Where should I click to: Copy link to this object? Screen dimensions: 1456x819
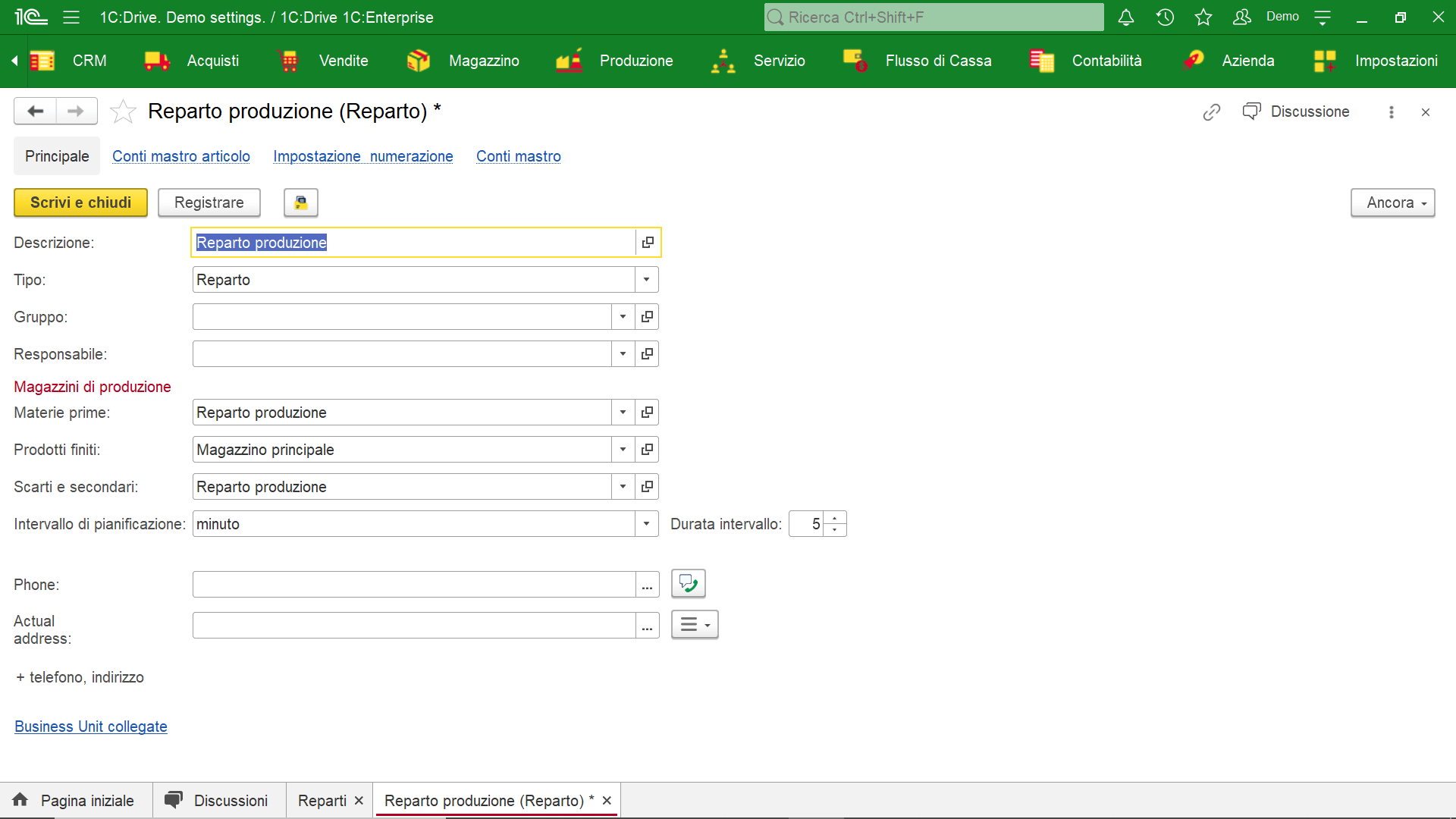point(1212,112)
